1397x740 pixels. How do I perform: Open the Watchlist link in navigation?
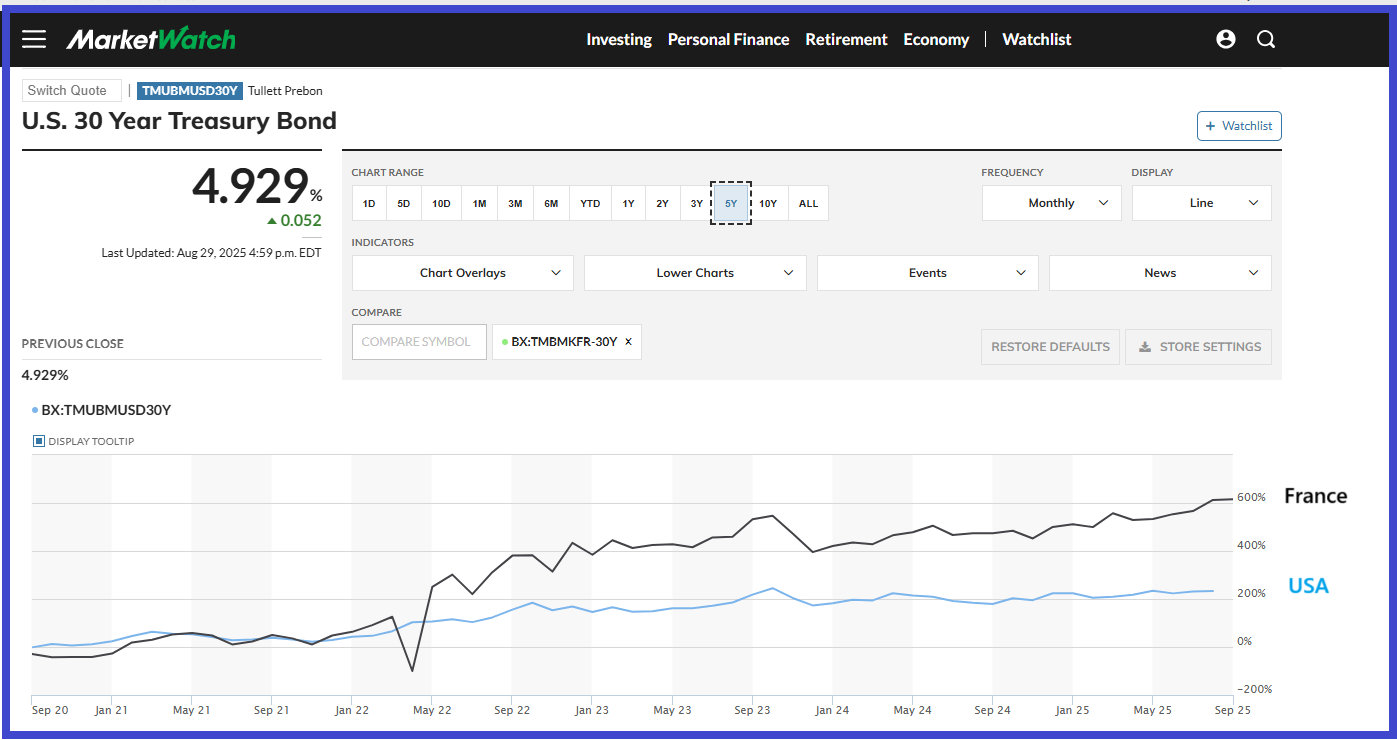pyautogui.click(x=1036, y=39)
